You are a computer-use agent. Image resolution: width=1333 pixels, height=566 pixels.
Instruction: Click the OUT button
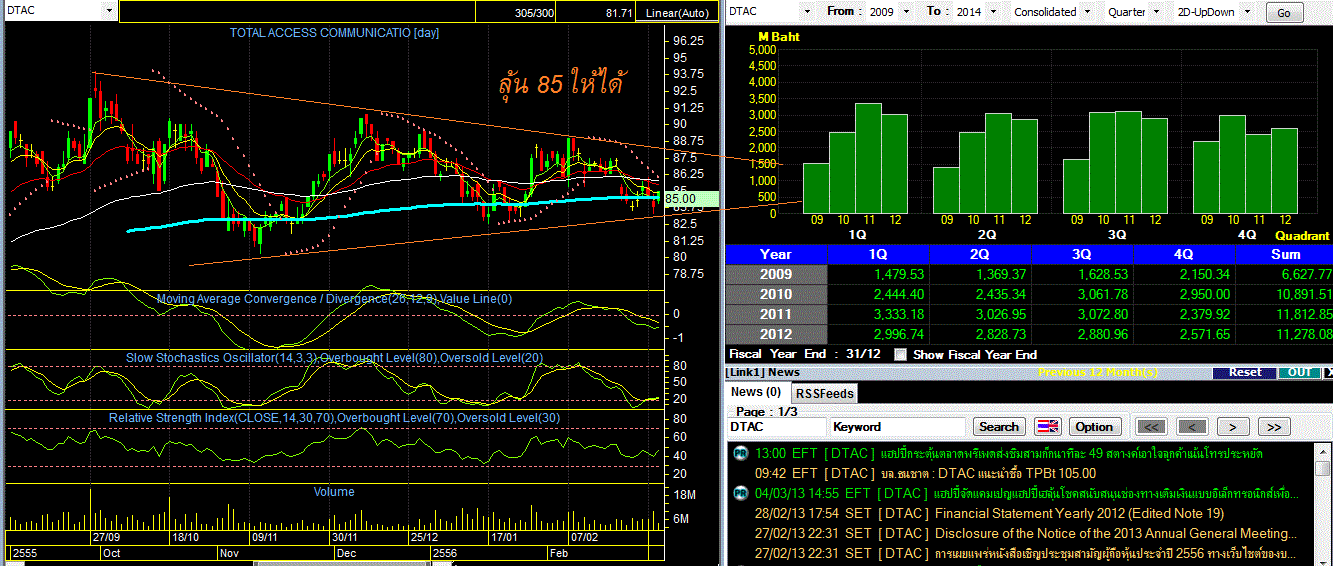[1299, 372]
